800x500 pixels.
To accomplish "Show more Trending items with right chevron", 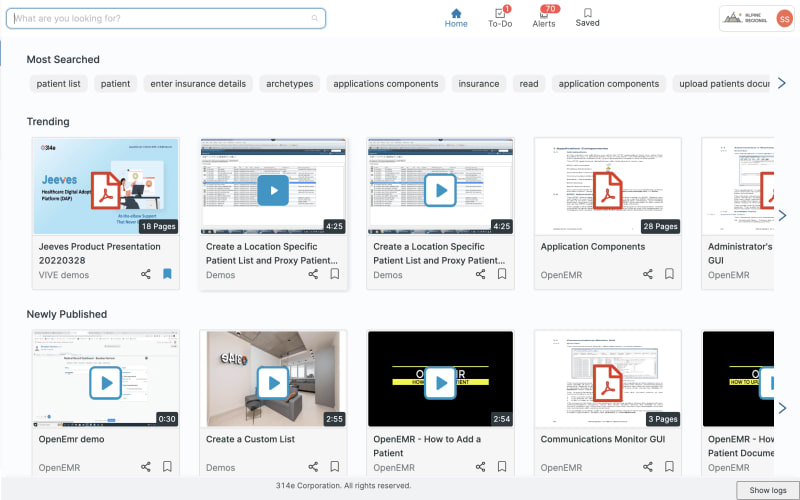I will (782, 215).
